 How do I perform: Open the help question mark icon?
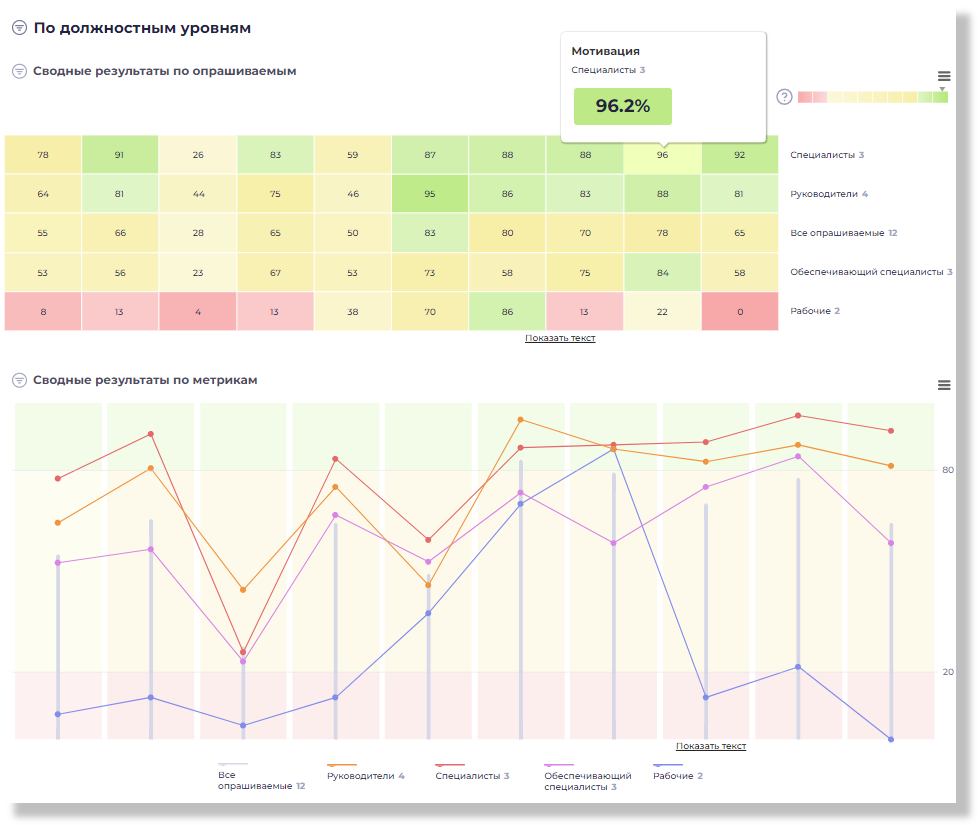pos(785,97)
